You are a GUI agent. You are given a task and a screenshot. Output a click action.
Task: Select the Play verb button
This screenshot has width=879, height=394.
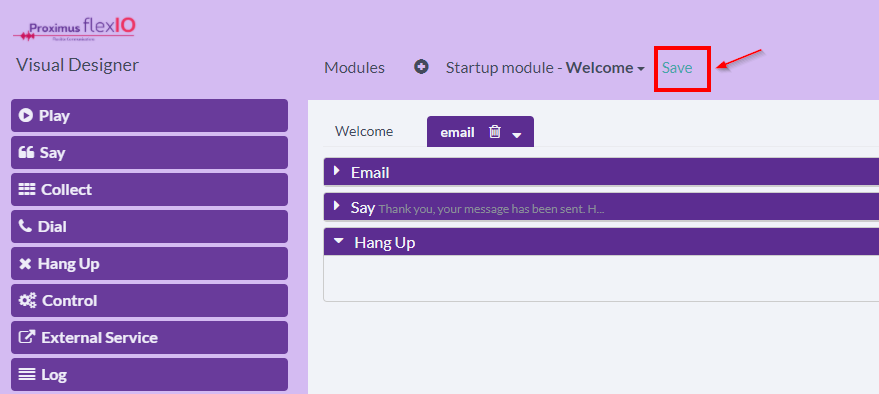(x=149, y=115)
